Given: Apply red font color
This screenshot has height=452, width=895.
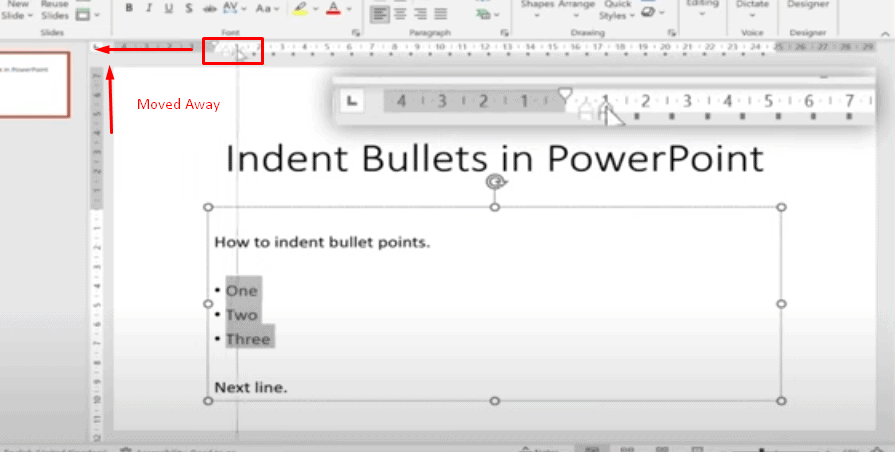Looking at the screenshot, I should coord(334,8).
